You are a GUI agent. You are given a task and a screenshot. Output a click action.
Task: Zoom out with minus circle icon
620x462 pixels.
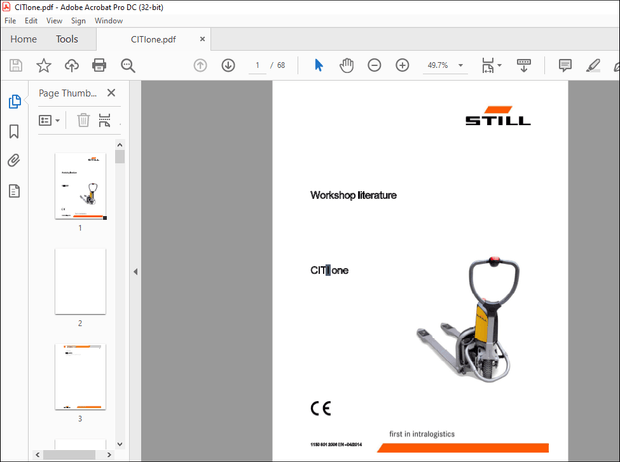tap(374, 65)
